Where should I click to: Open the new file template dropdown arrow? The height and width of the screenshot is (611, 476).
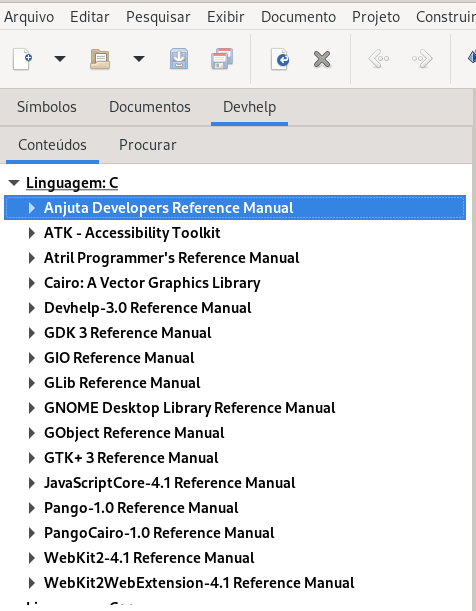60,59
